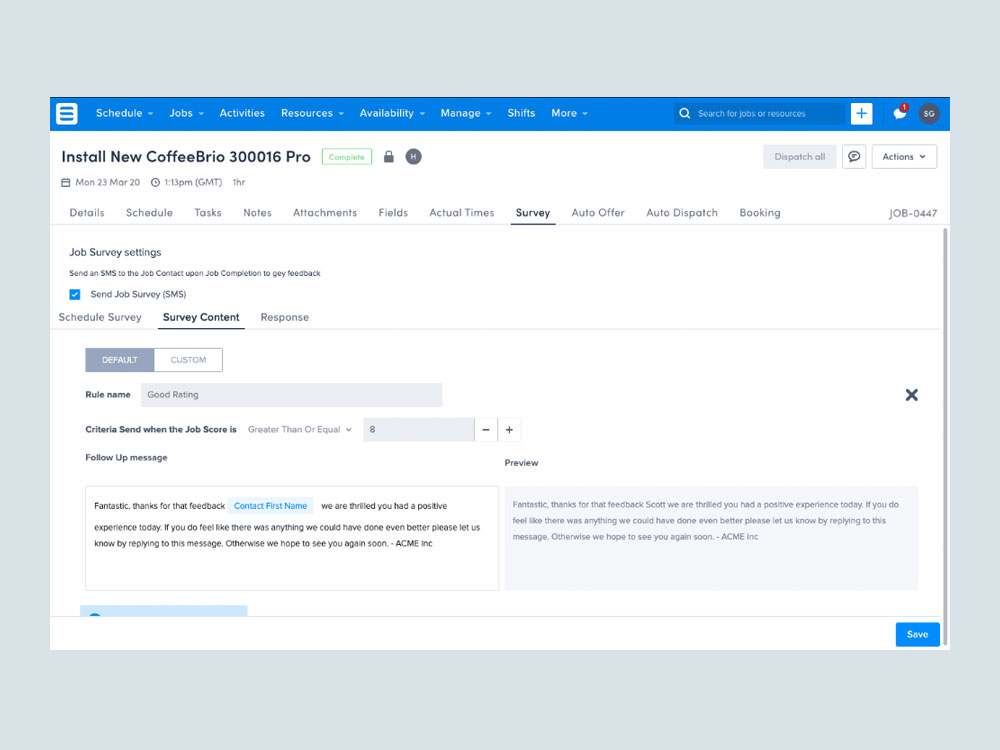Click the H resource avatar icon
The width and height of the screenshot is (1000, 750).
(413, 156)
